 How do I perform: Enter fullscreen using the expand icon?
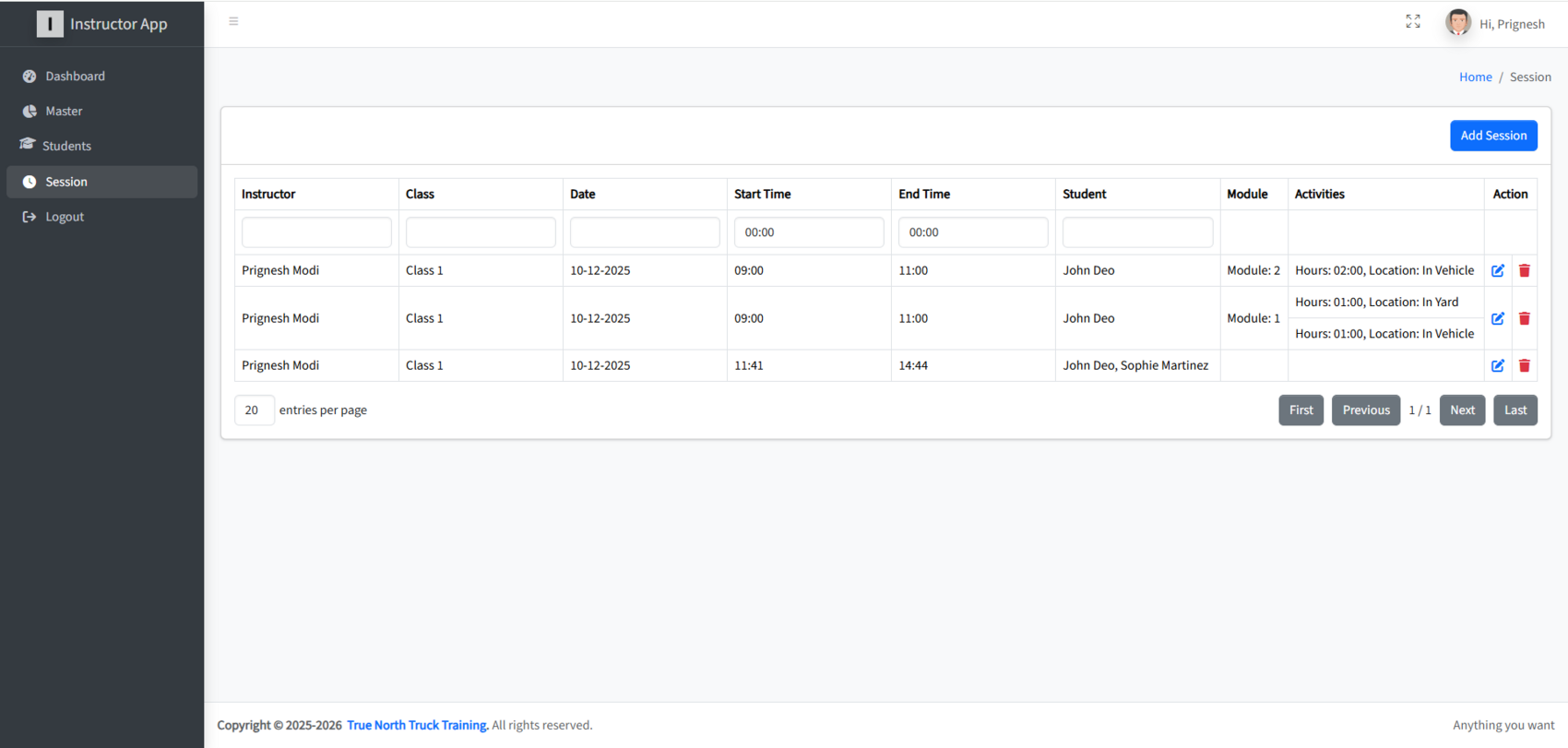click(1412, 21)
